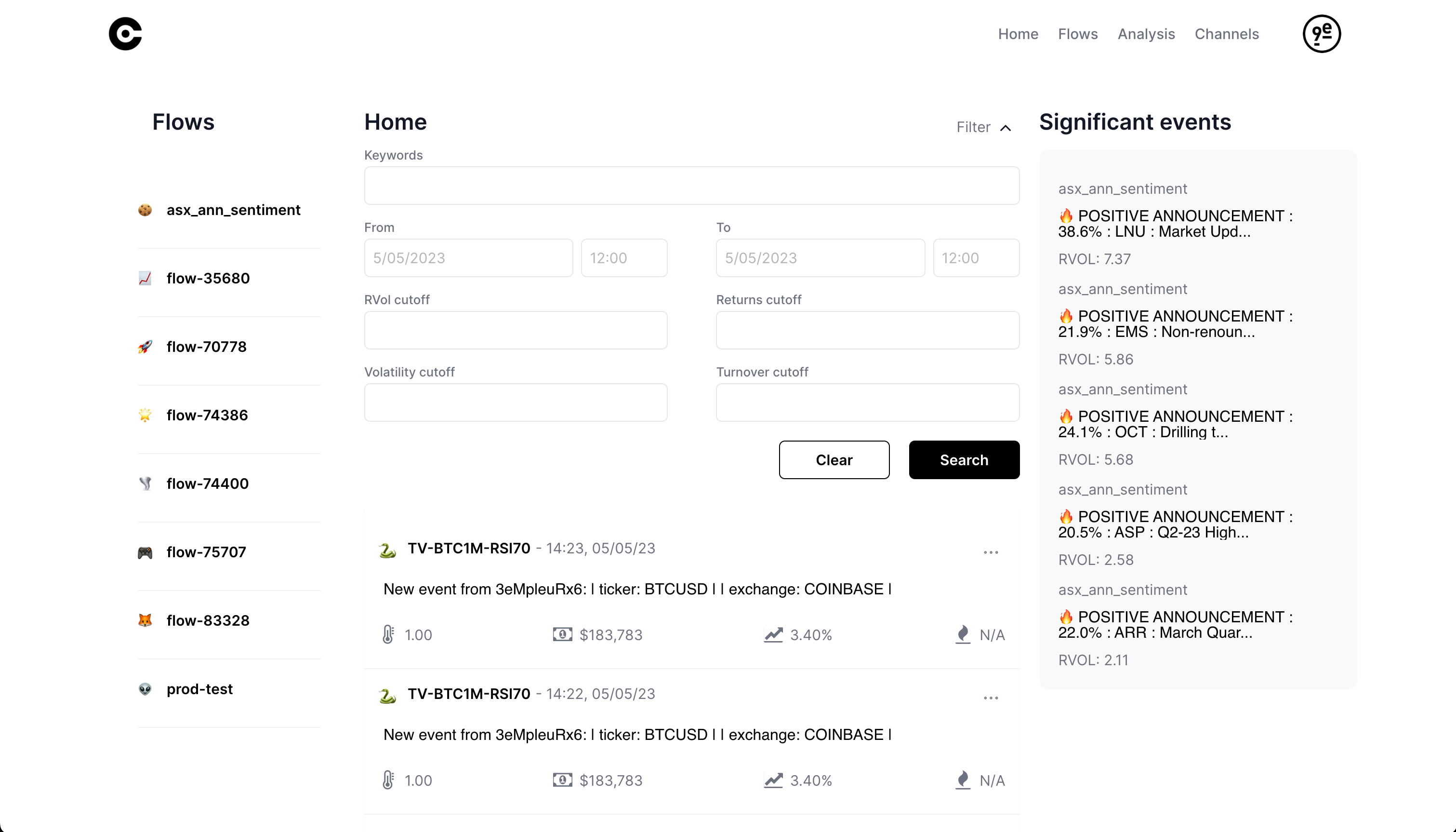Screen dimensions: 1456x832
Task: Click the flow-70778 rocket icon
Action: coord(145,347)
